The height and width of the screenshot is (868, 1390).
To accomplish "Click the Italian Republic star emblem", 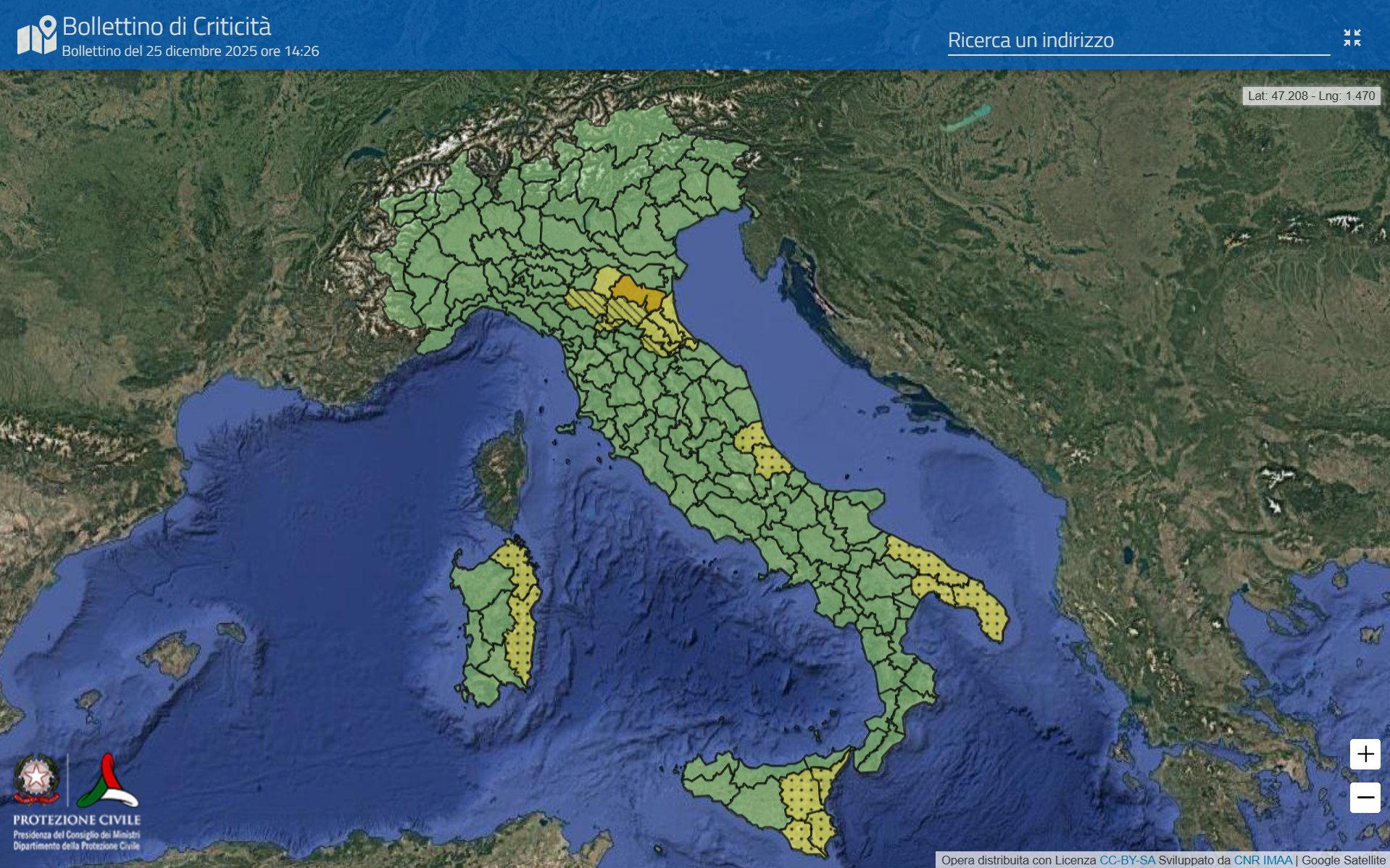I will click(x=36, y=779).
